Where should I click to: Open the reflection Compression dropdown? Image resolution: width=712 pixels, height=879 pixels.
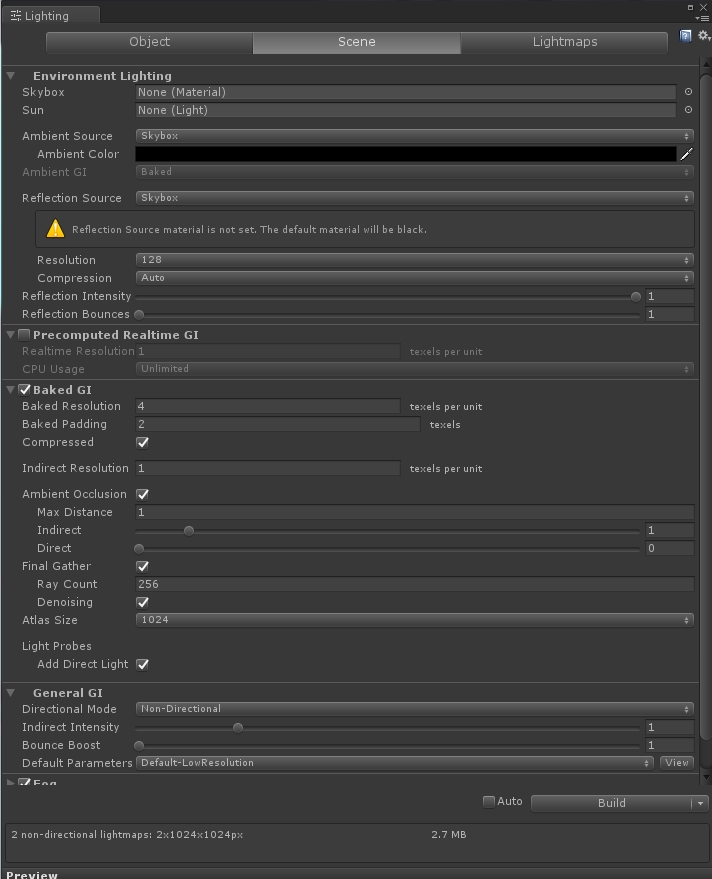414,277
